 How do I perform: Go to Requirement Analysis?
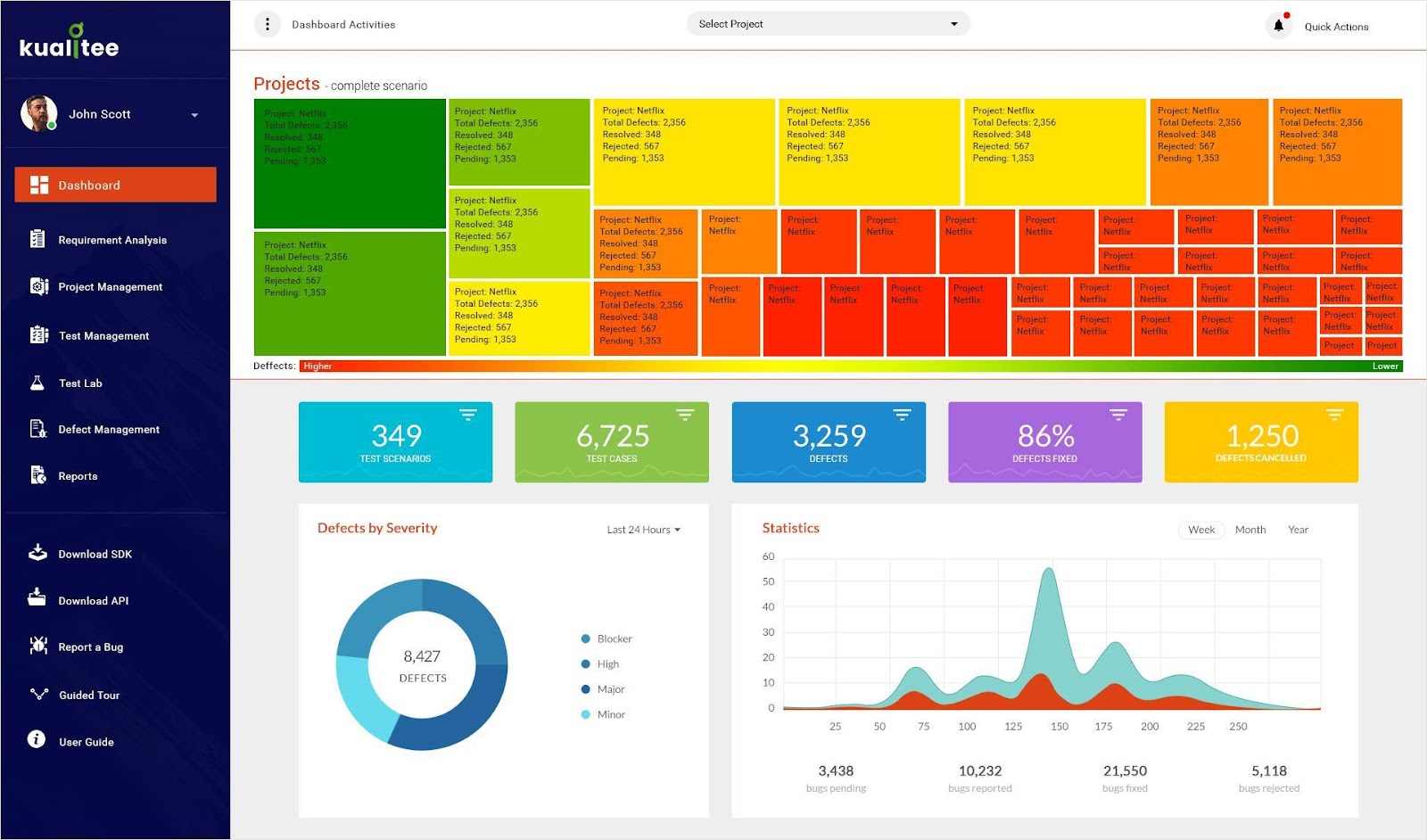(x=112, y=240)
